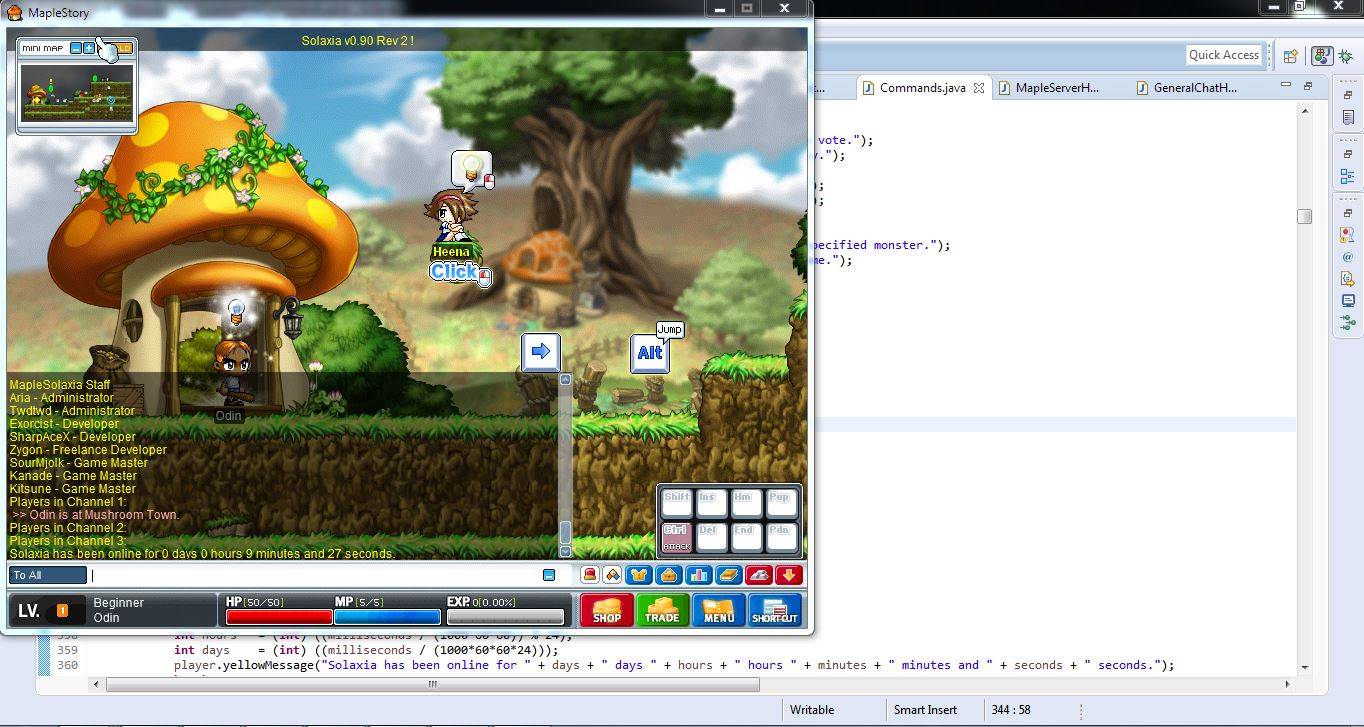Click the chat log scroll up arrow

tap(565, 380)
